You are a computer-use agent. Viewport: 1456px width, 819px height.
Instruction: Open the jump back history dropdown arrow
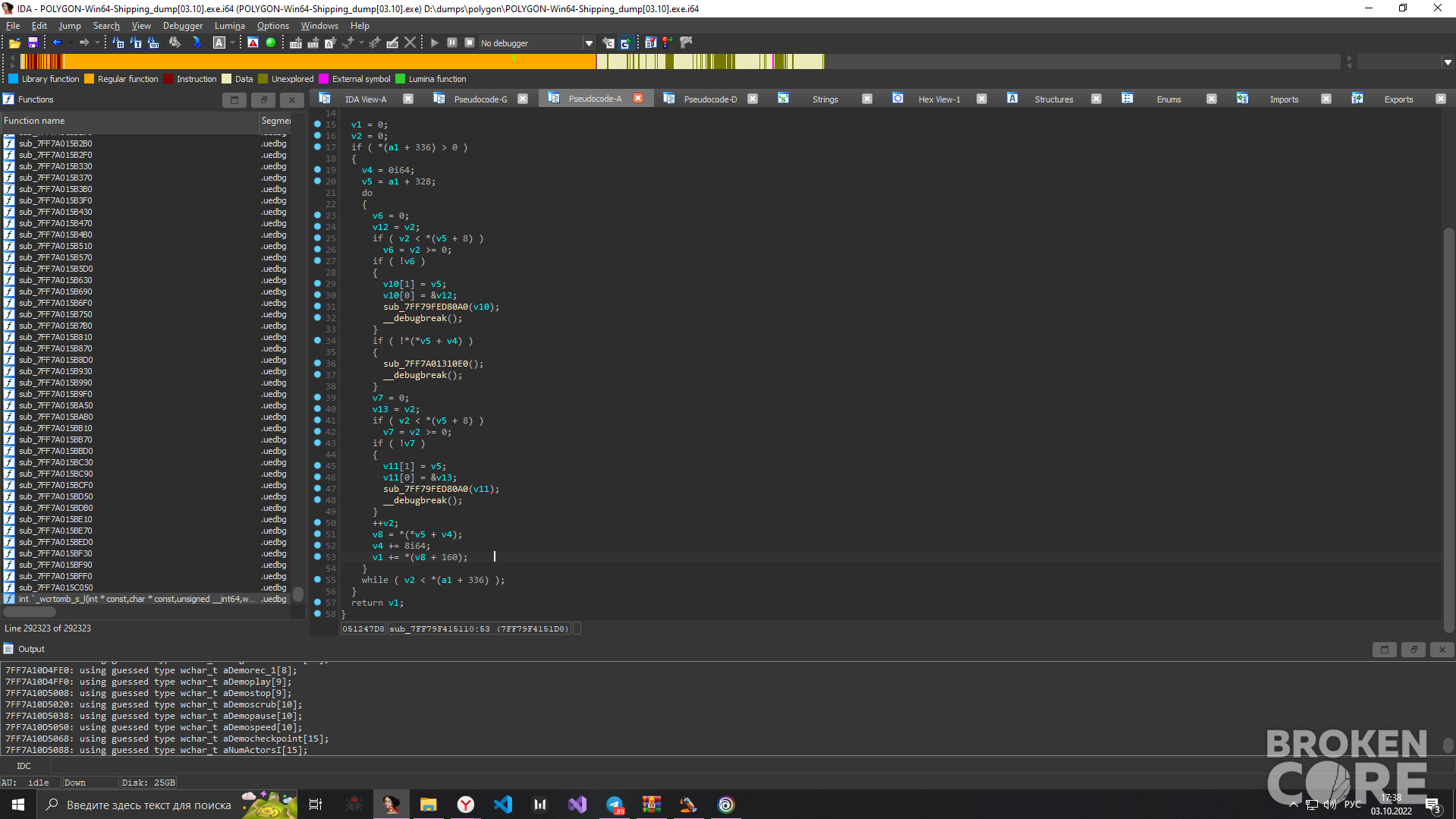click(x=70, y=43)
